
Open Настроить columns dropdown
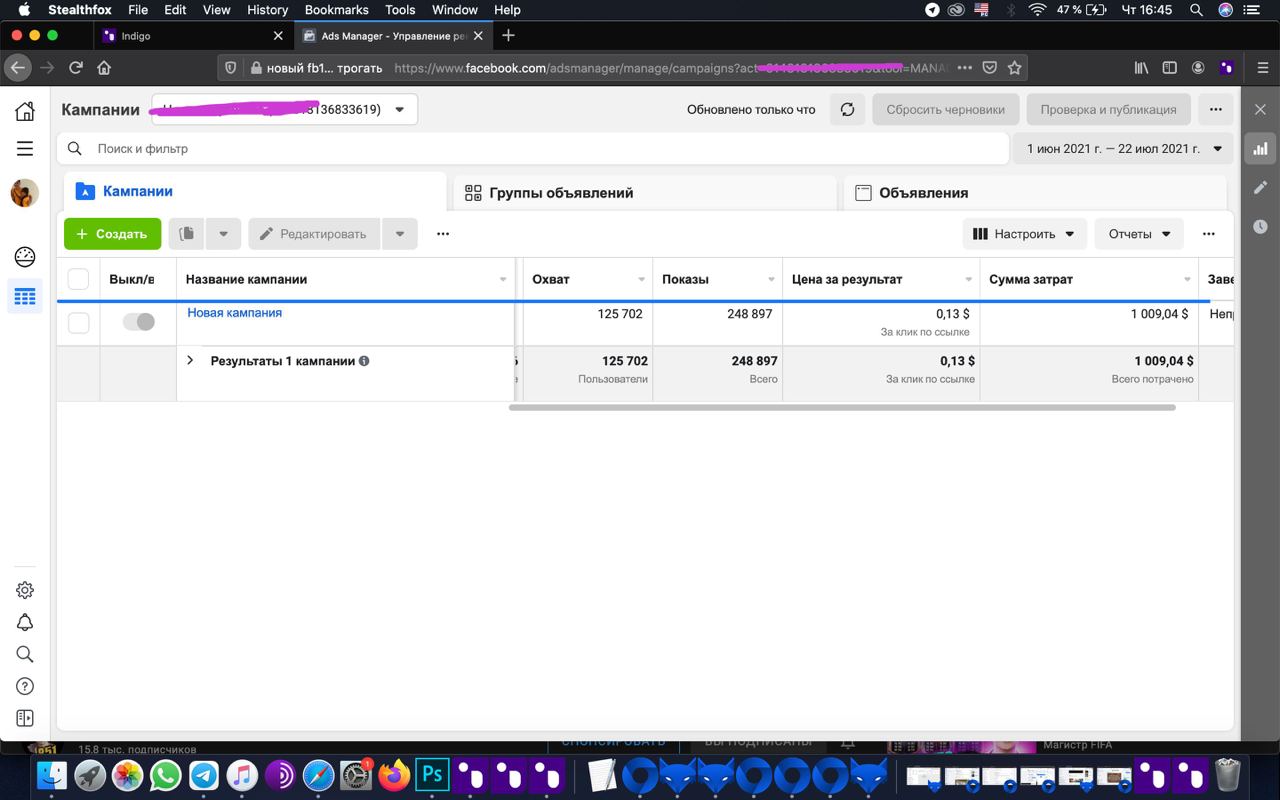pyautogui.click(x=1024, y=234)
